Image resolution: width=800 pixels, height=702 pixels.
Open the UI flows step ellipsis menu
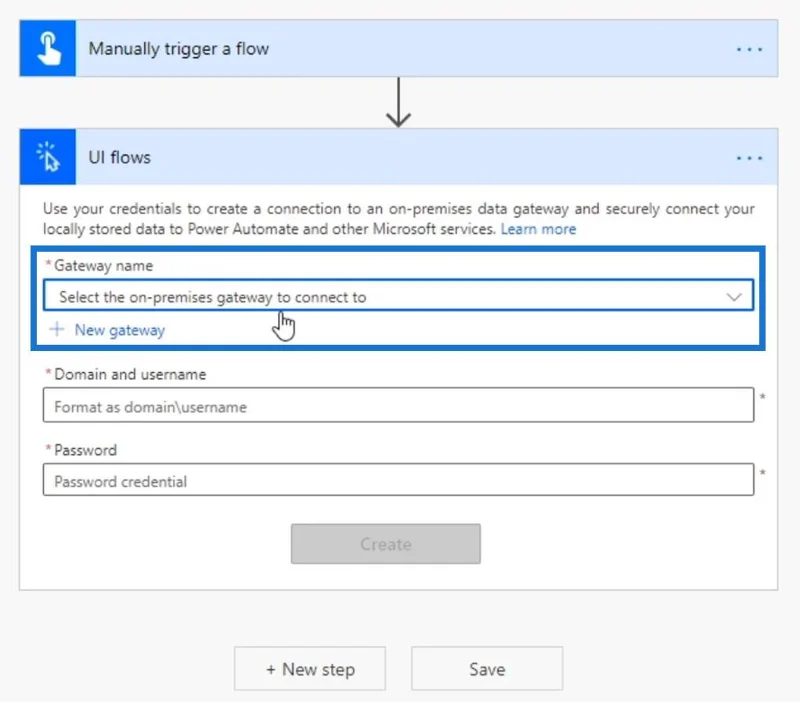(749, 158)
